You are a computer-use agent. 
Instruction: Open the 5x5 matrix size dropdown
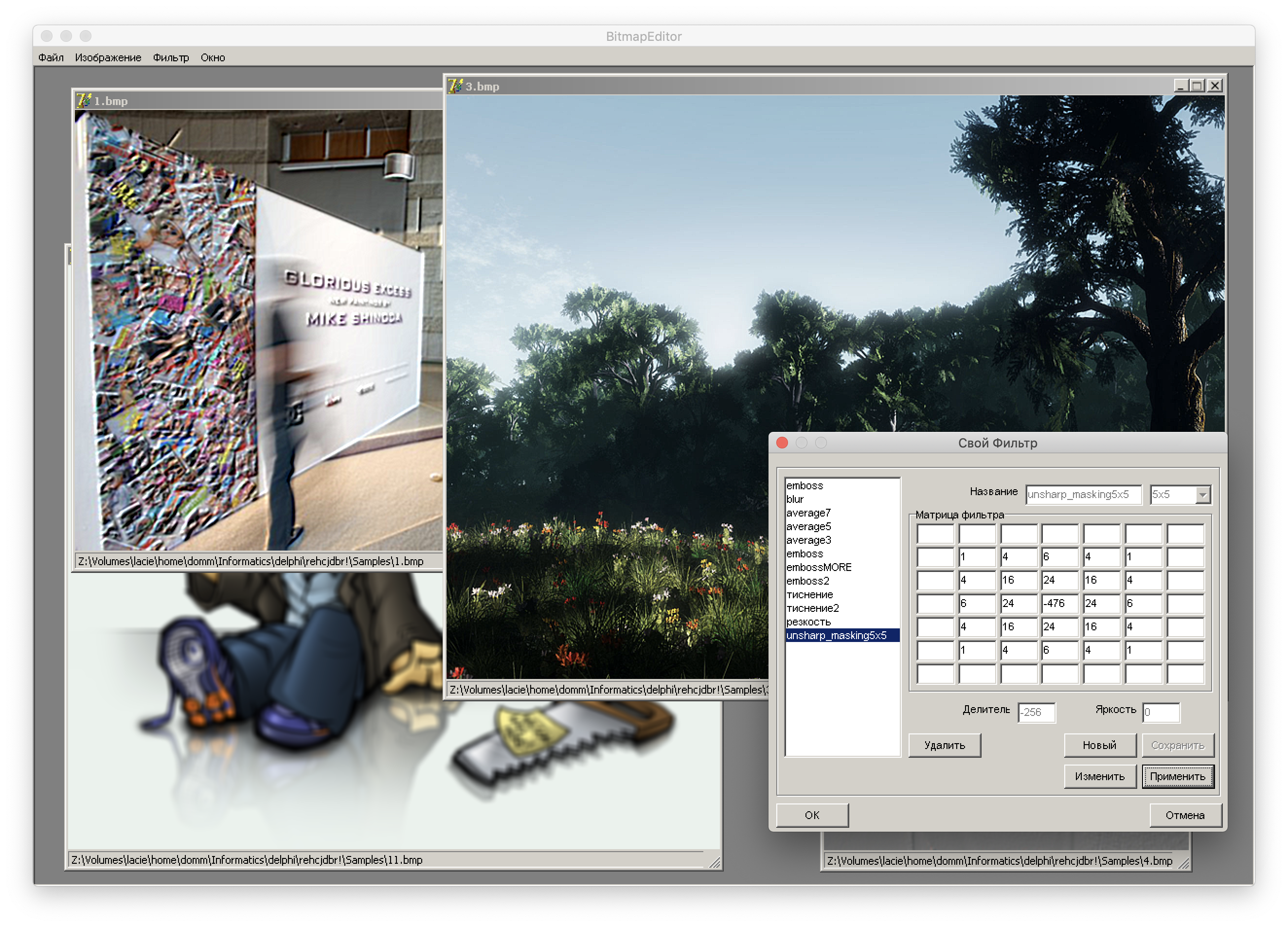tap(1202, 495)
